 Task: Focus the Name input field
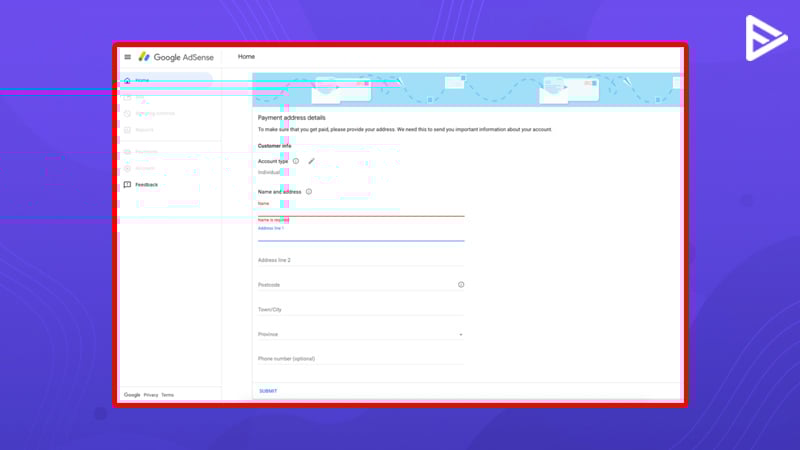pyautogui.click(x=361, y=208)
